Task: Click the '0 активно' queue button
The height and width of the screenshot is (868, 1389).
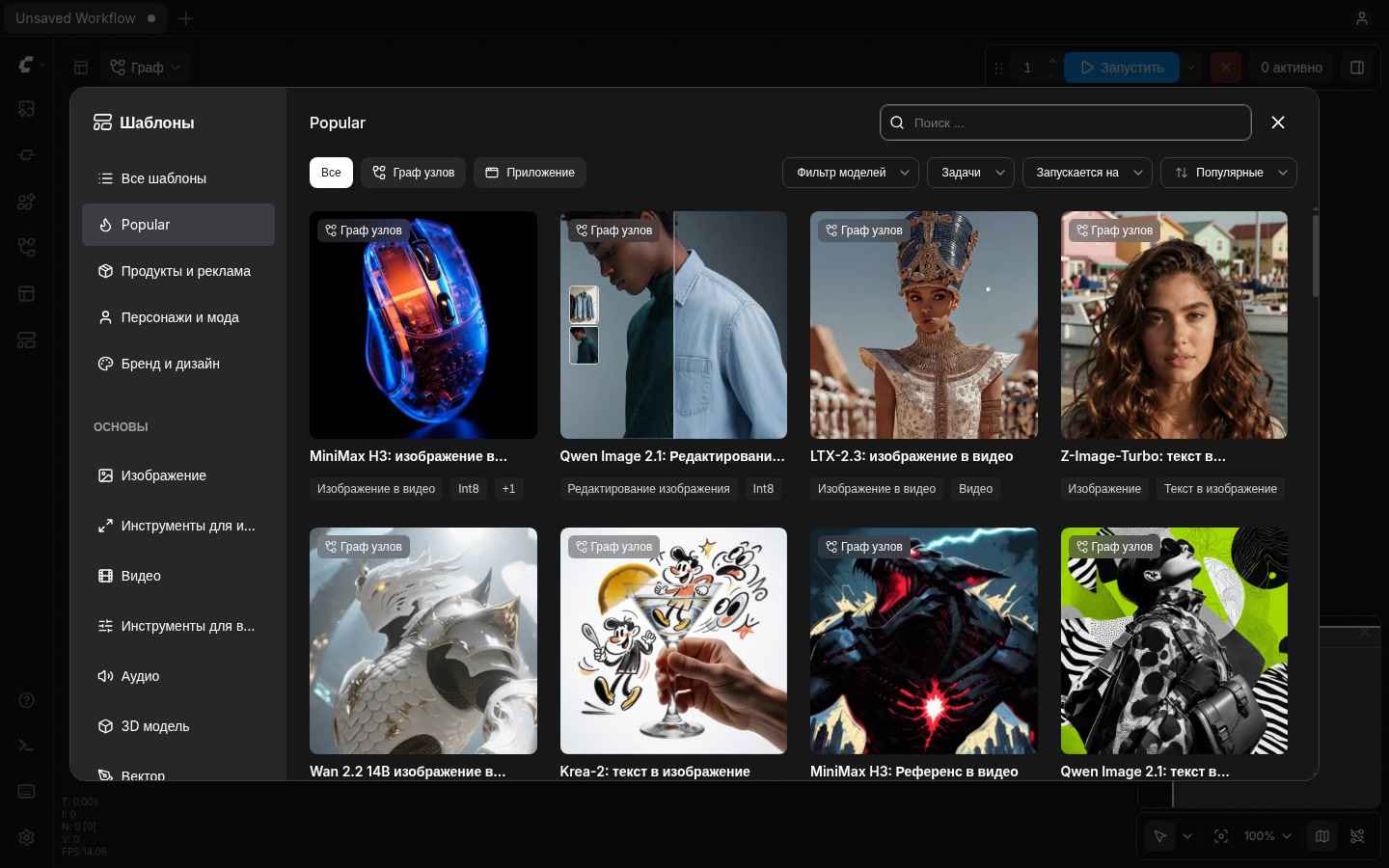Action: pyautogui.click(x=1292, y=68)
